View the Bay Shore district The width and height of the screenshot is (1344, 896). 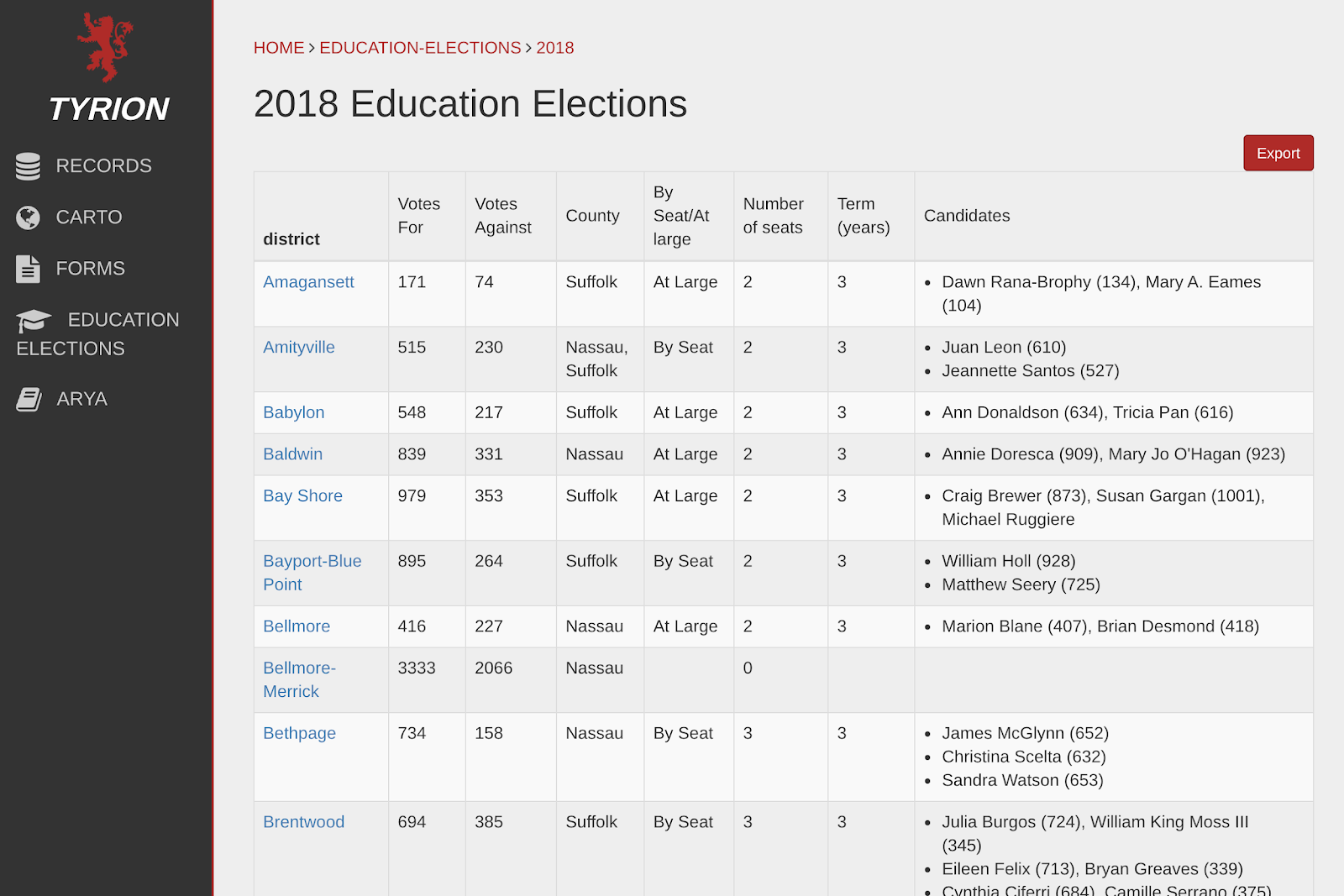[302, 496]
